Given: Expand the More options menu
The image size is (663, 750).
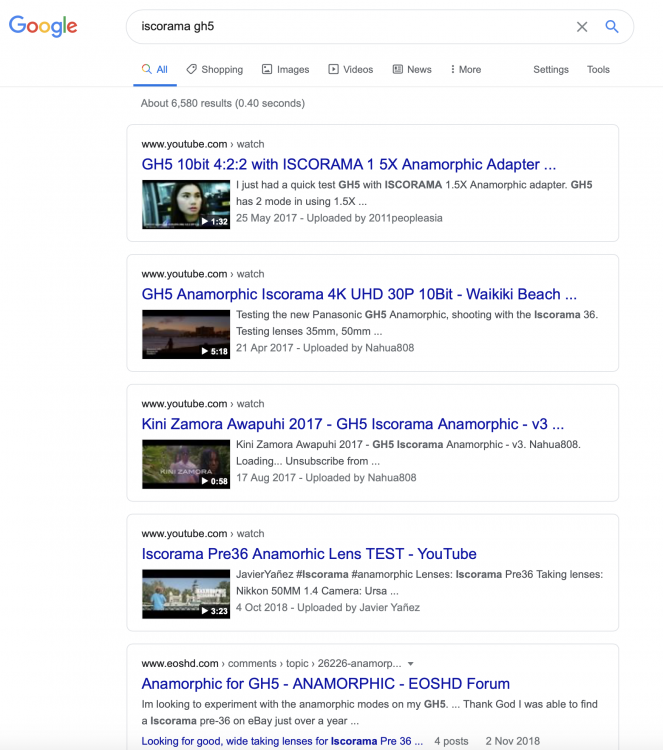Looking at the screenshot, I should (465, 70).
